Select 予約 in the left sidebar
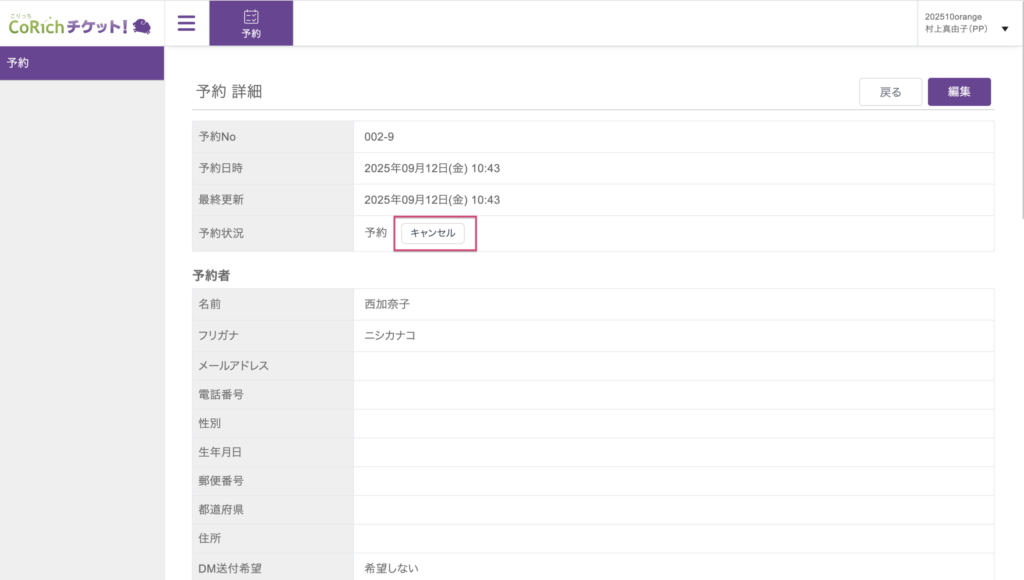 18,63
